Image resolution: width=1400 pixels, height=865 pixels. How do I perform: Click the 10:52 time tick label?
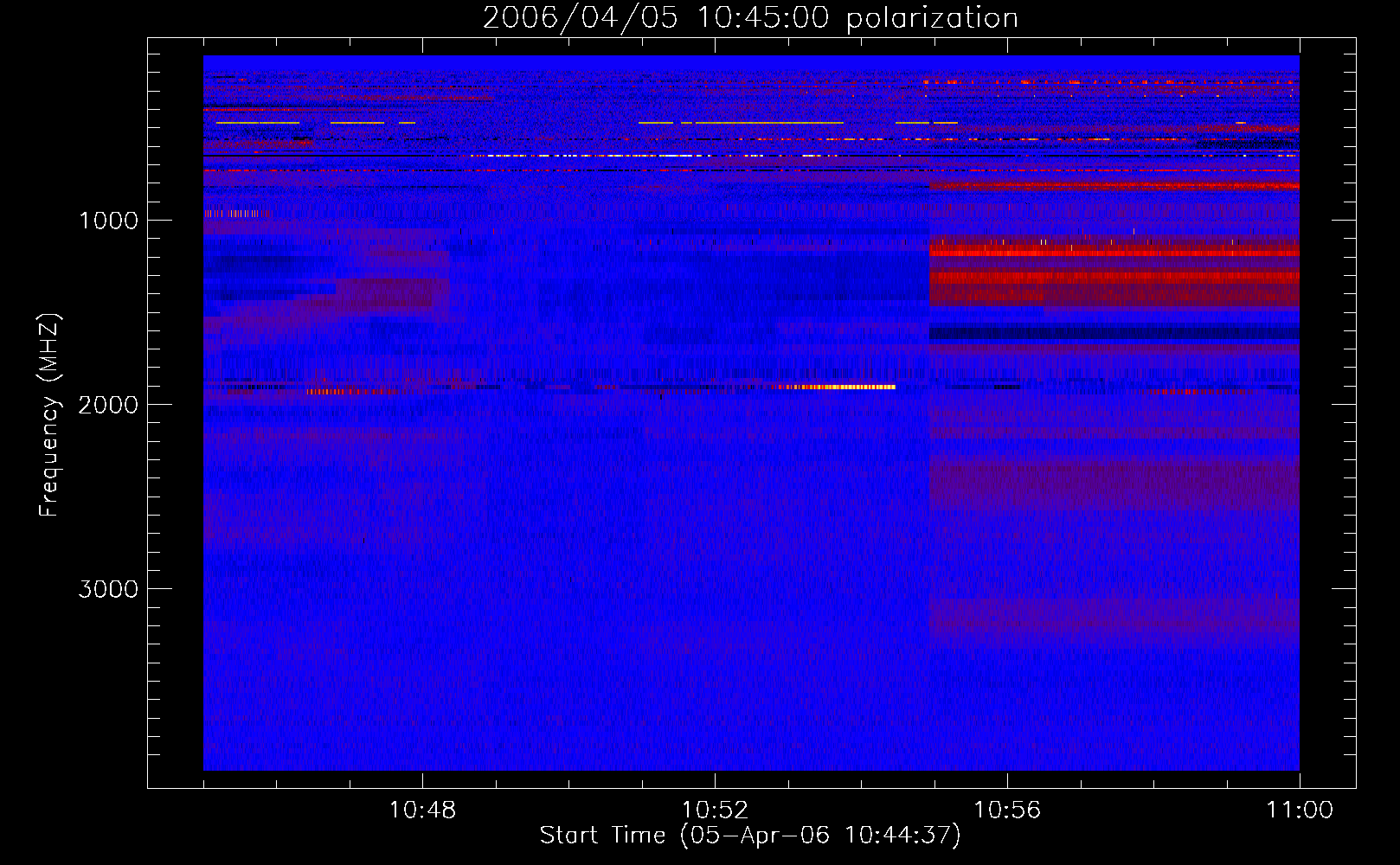[x=715, y=811]
